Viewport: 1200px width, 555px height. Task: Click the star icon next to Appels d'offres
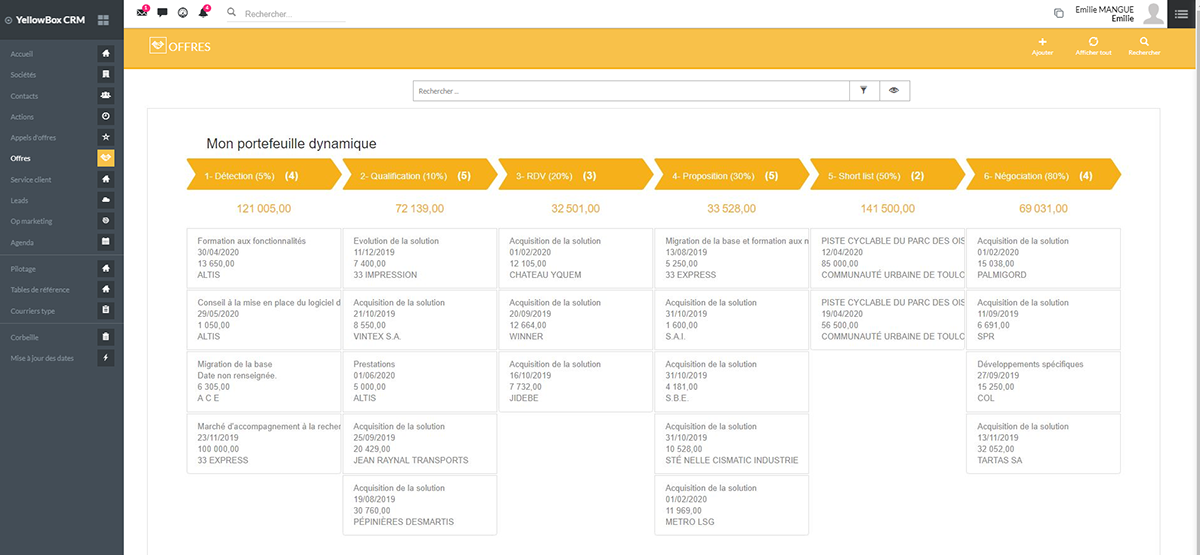point(106,137)
